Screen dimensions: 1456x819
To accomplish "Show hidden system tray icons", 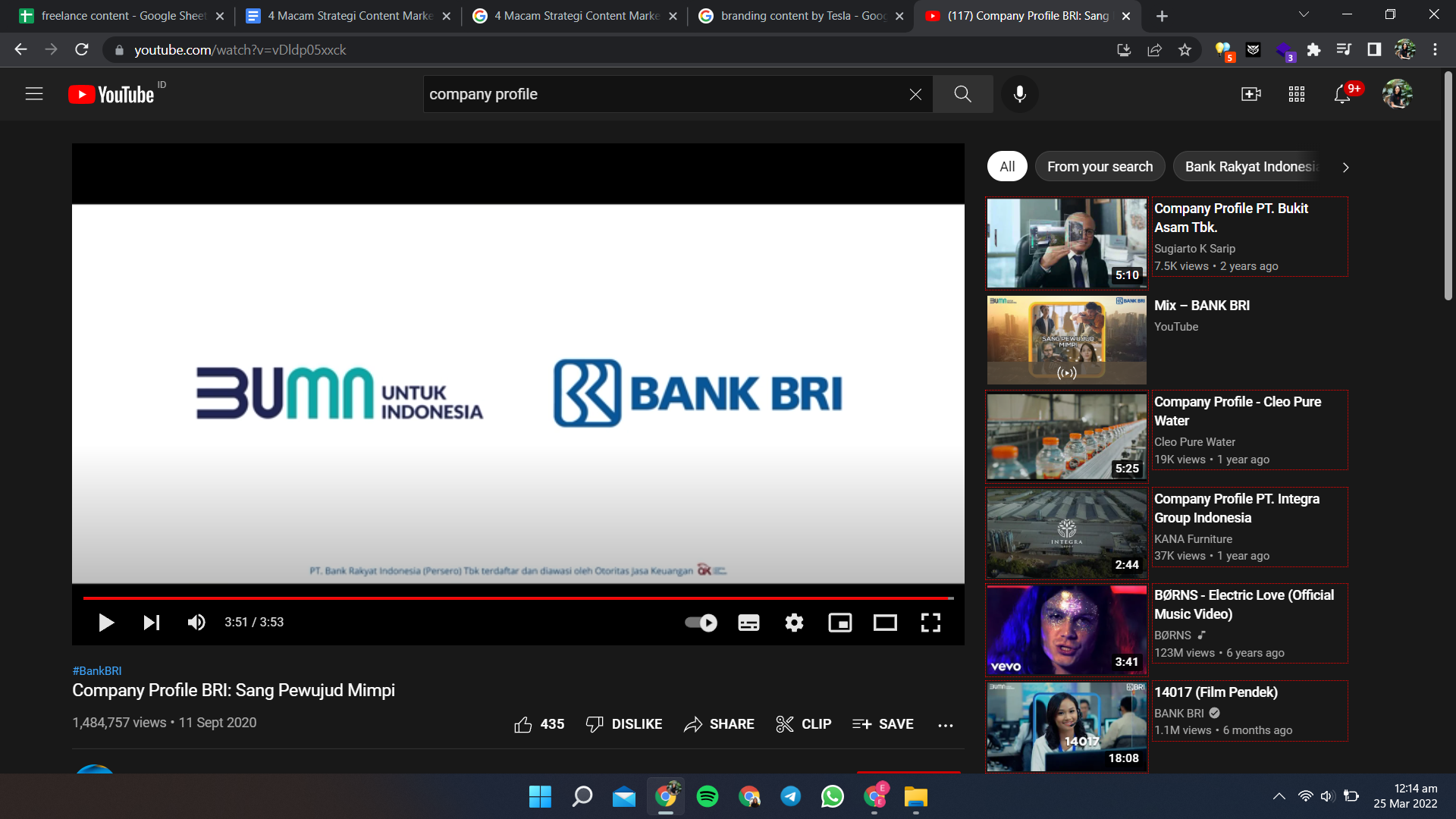I will click(1279, 796).
